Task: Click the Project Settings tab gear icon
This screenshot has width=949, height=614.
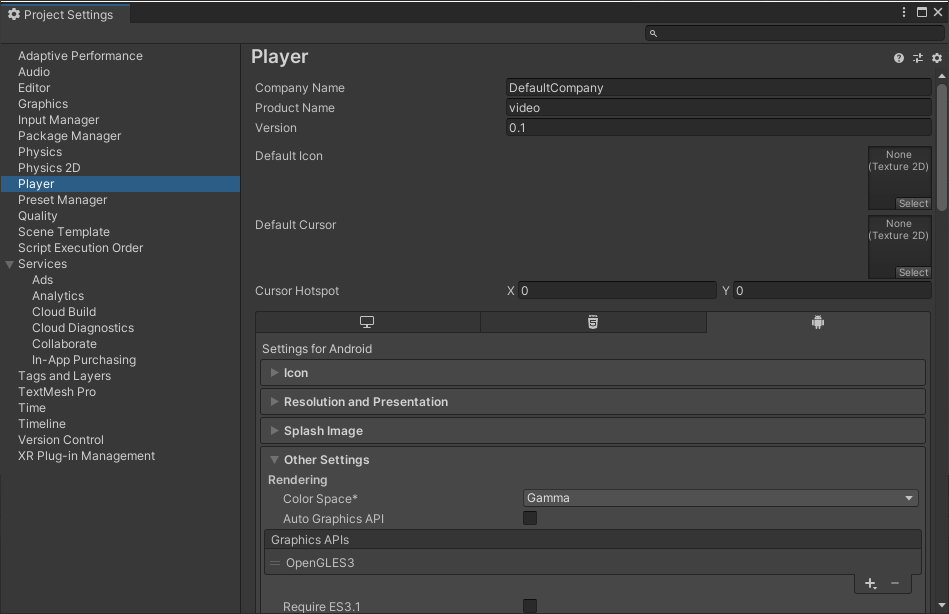Action: [14, 15]
